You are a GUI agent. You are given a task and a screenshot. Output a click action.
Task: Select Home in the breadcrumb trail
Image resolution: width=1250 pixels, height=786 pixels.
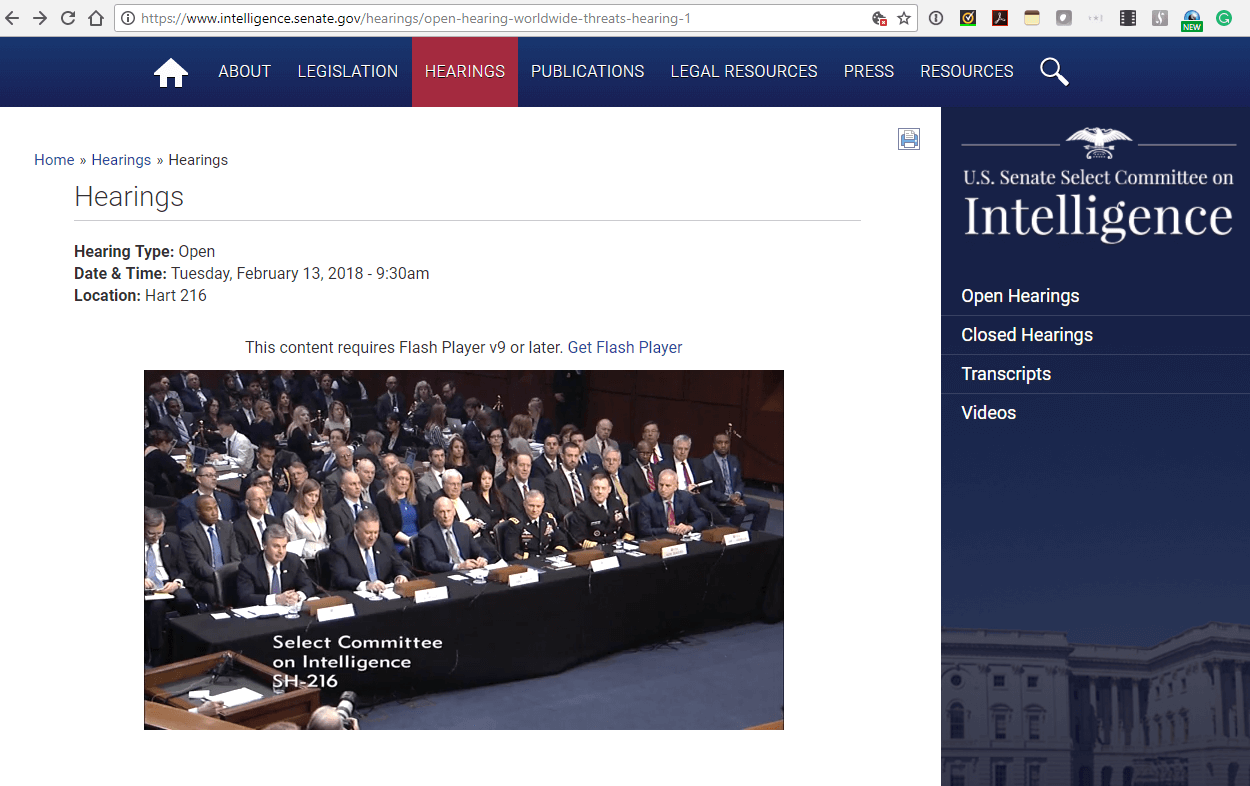pyautogui.click(x=54, y=159)
